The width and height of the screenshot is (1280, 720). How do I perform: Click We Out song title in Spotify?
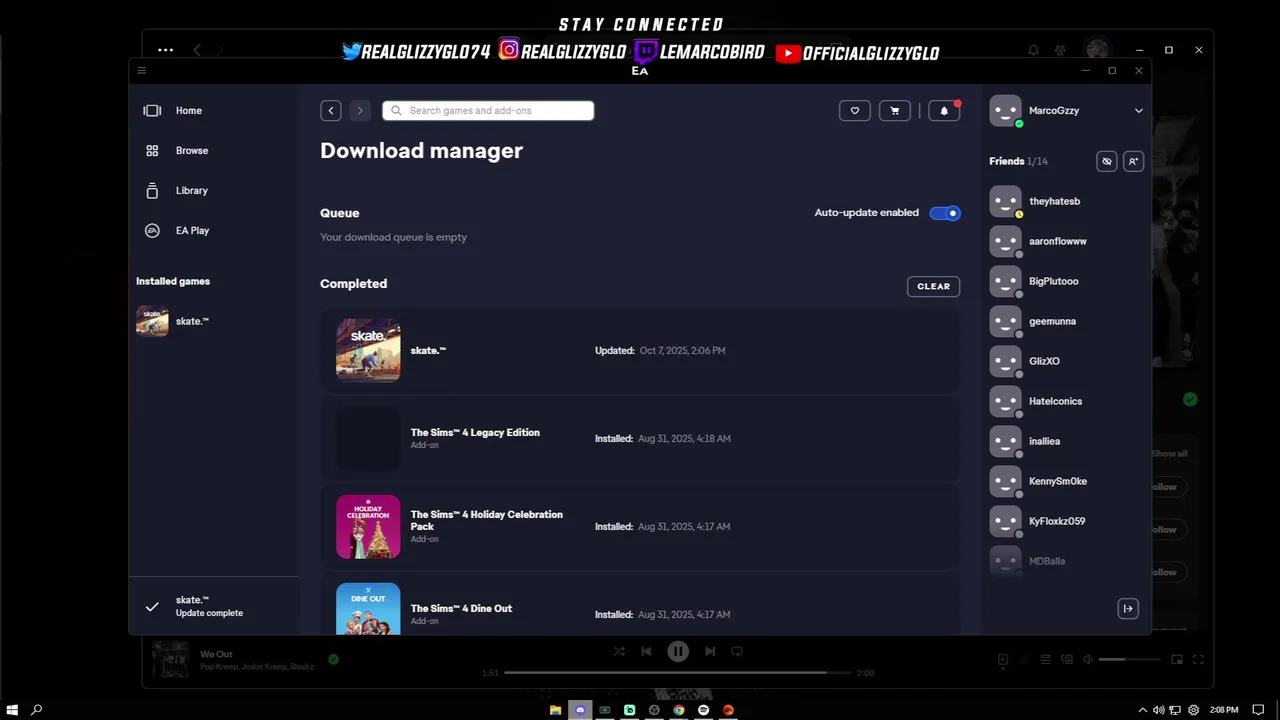(216, 654)
